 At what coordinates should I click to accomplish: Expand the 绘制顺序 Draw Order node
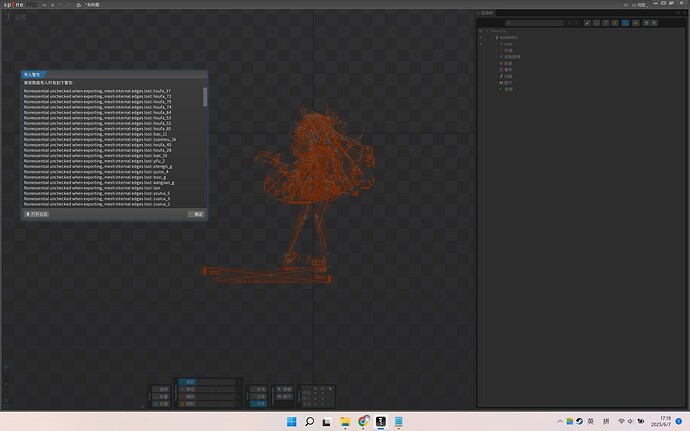click(x=497, y=57)
